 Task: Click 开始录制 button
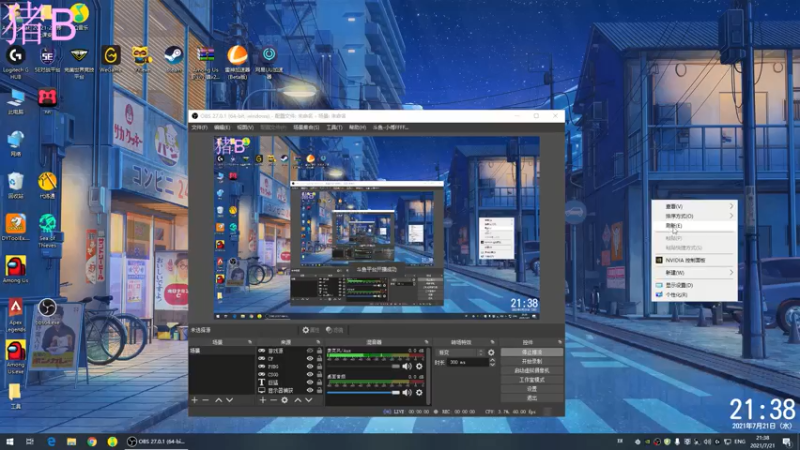[x=532, y=361]
